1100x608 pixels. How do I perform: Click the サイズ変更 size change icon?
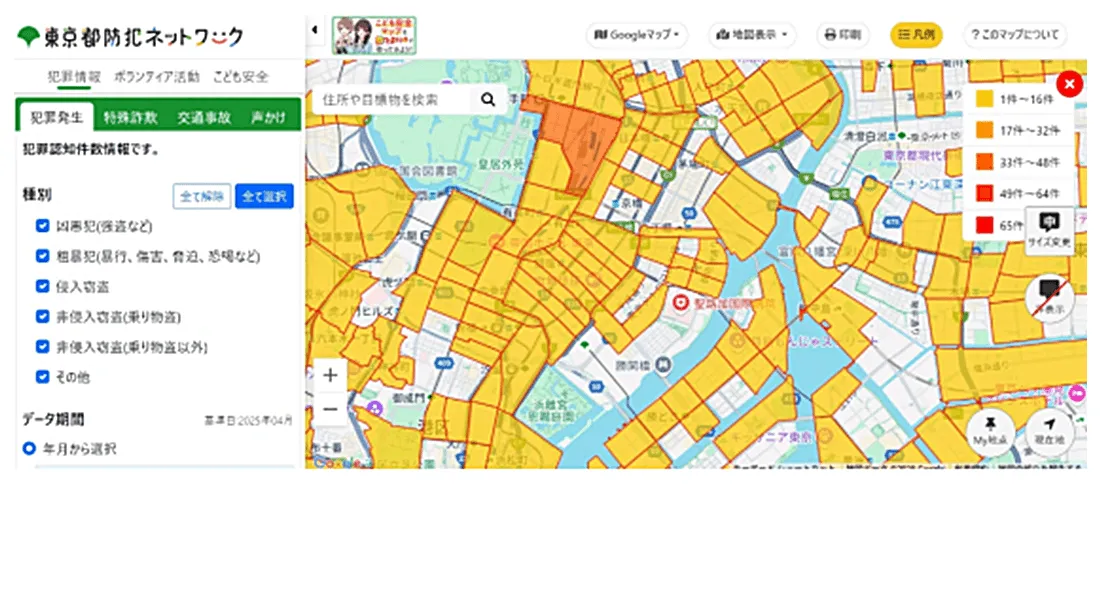(x=1049, y=228)
